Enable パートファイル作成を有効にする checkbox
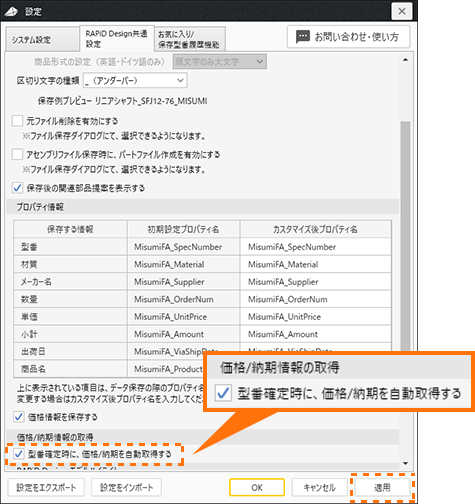Screen dimensions: 475x504 [x=17, y=154]
